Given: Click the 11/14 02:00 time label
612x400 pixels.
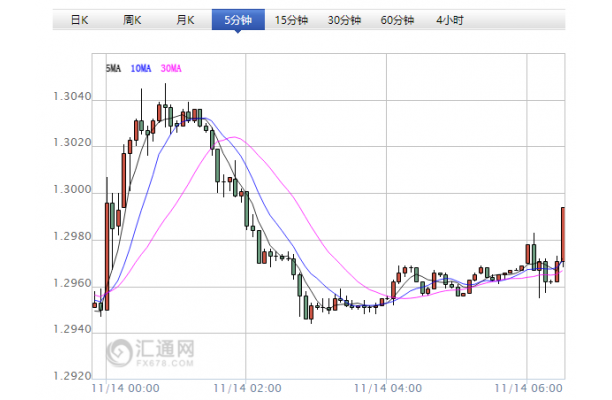Looking at the screenshot, I should [x=245, y=387].
